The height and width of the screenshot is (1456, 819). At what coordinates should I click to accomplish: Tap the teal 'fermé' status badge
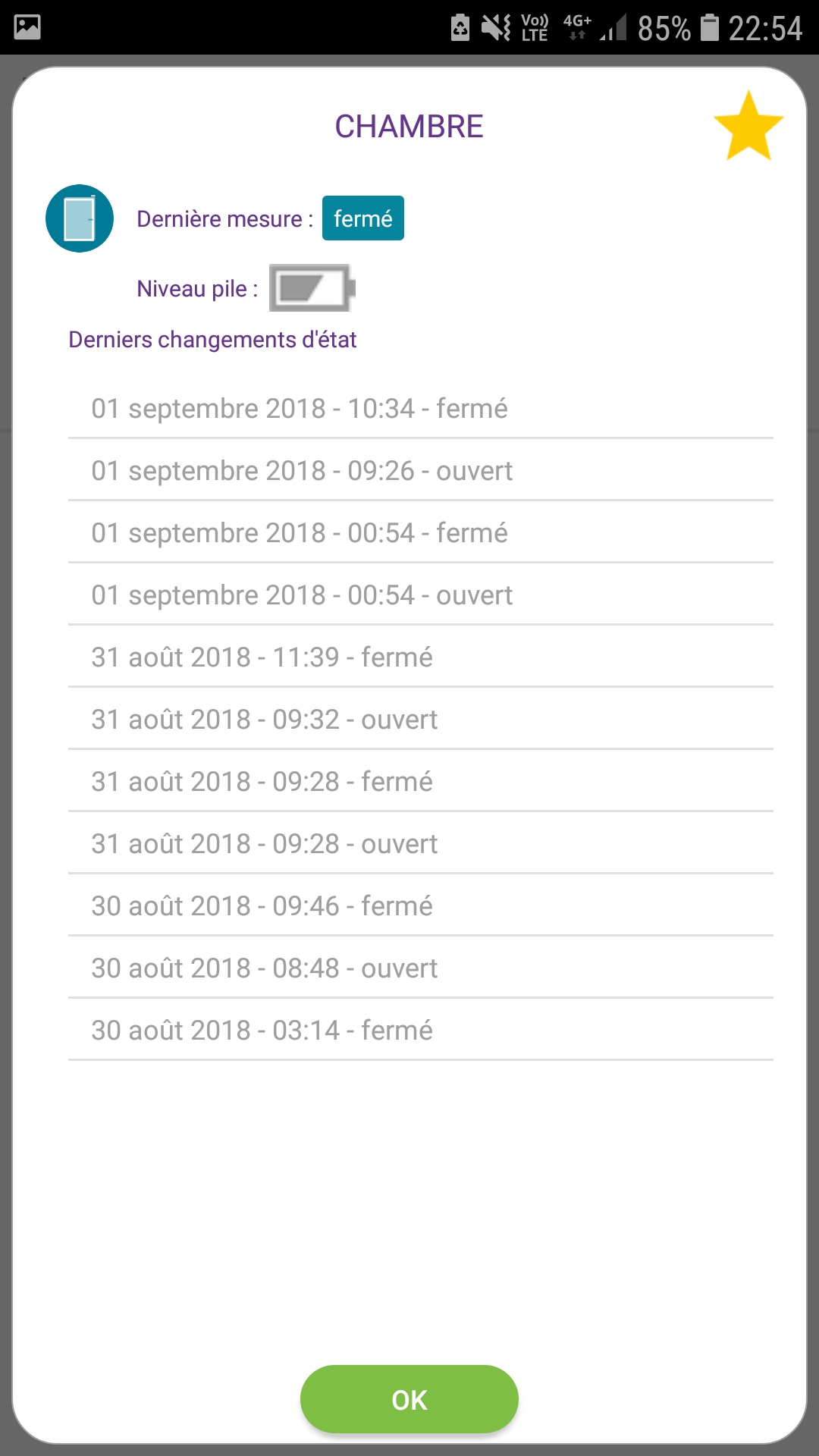[362, 218]
